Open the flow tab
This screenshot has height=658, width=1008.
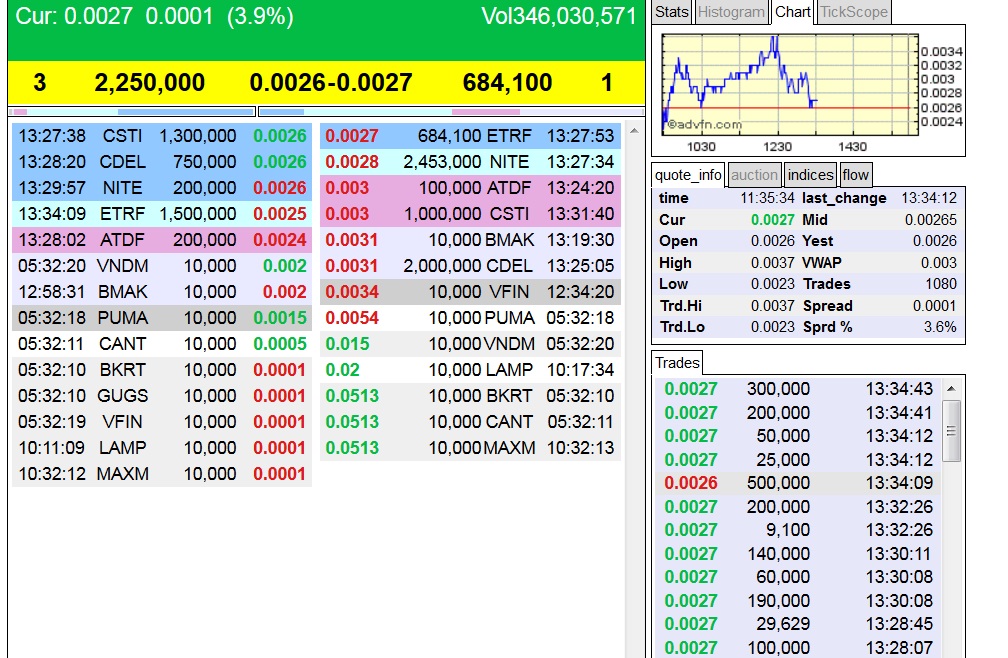tap(856, 174)
